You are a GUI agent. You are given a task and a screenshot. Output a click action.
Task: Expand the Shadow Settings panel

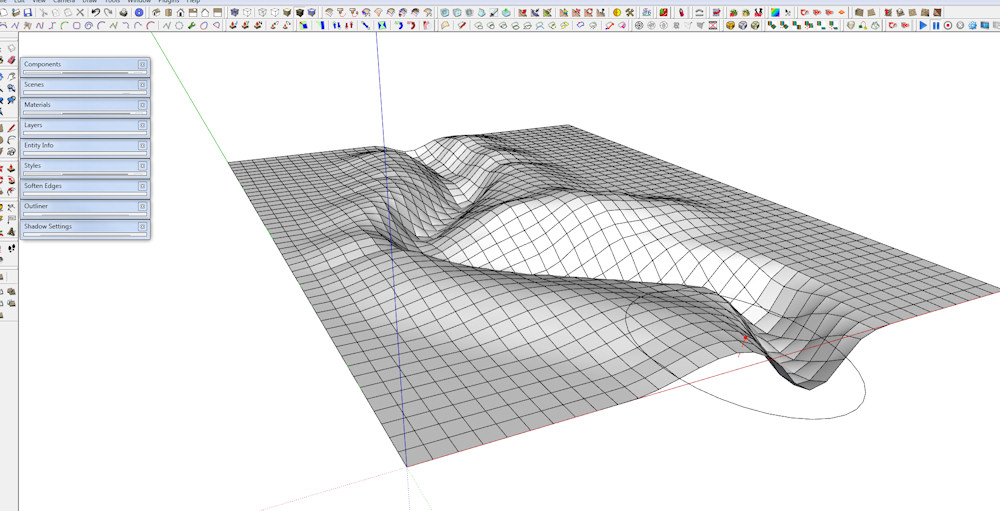pyautogui.click(x=85, y=226)
